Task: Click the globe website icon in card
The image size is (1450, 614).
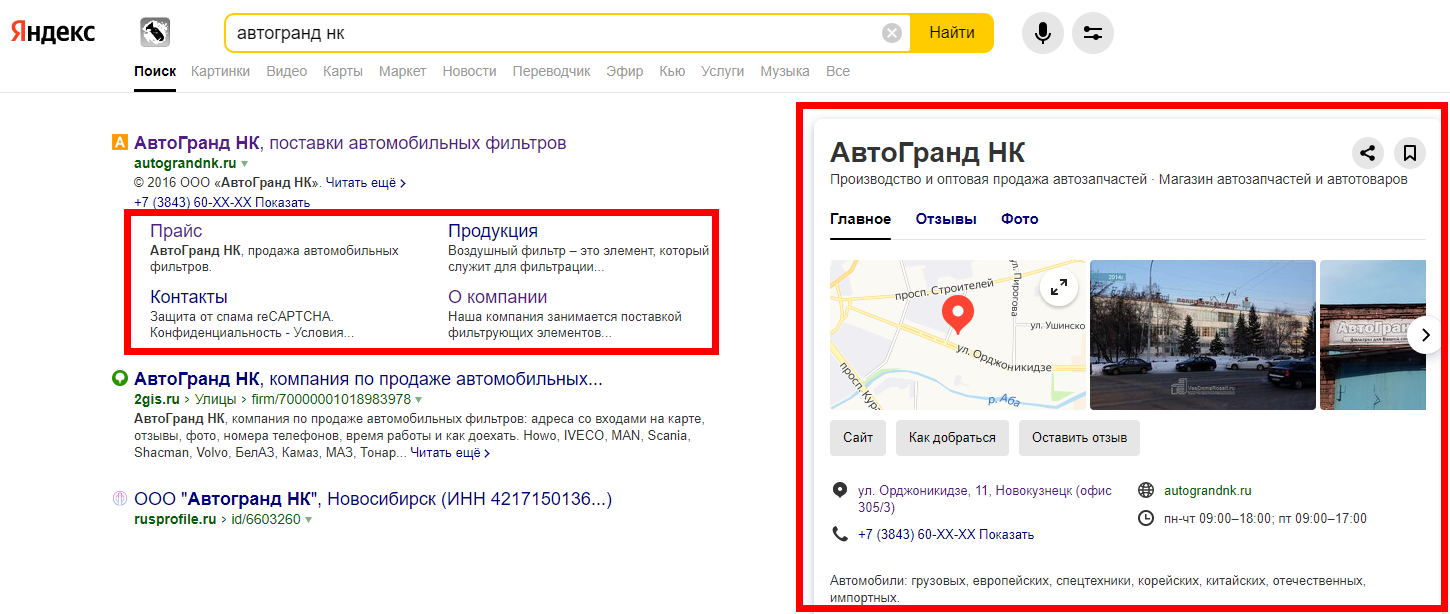Action: (x=1146, y=490)
